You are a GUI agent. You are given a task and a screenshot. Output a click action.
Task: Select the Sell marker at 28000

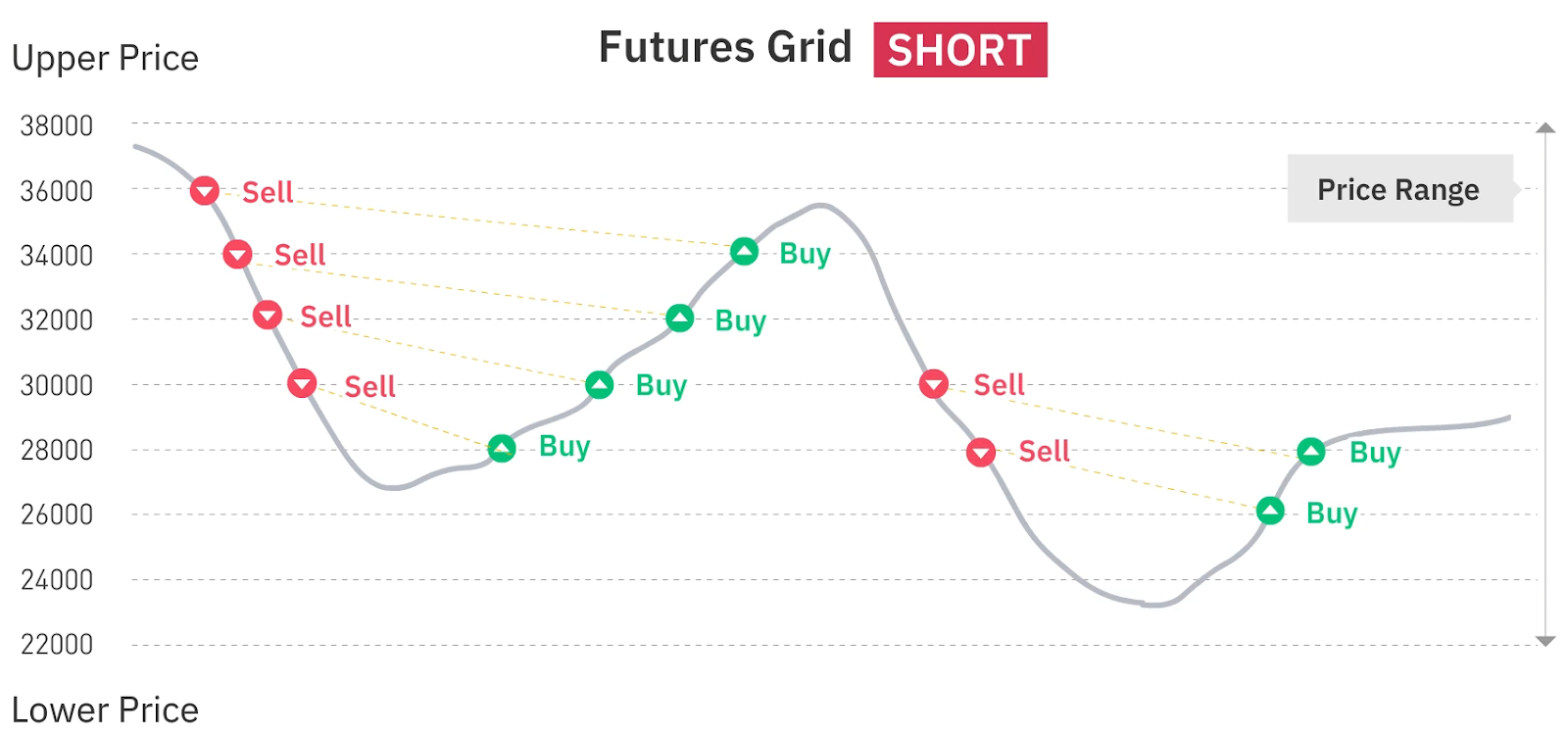[981, 452]
